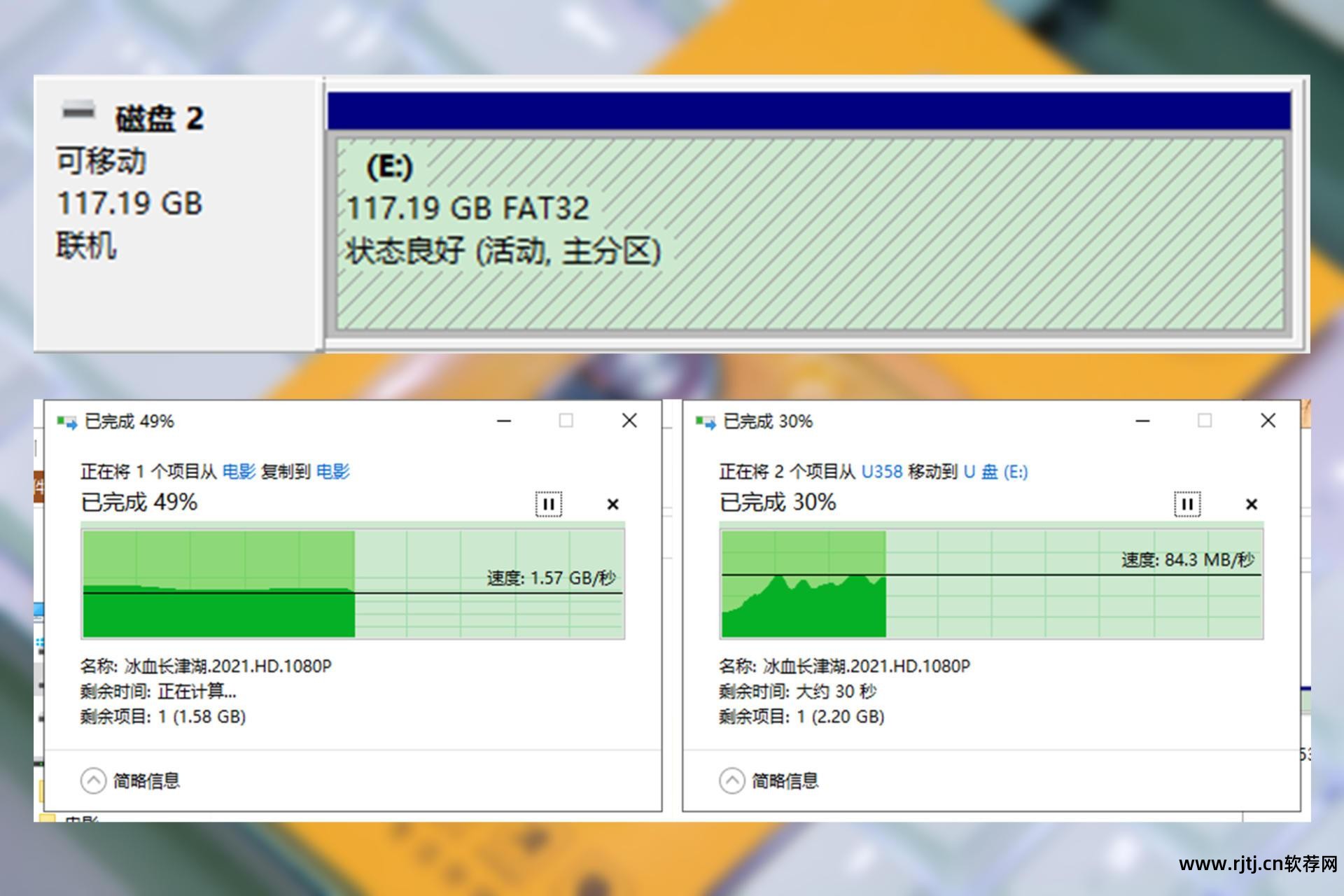Pause the 30% move operation

coord(1187,504)
